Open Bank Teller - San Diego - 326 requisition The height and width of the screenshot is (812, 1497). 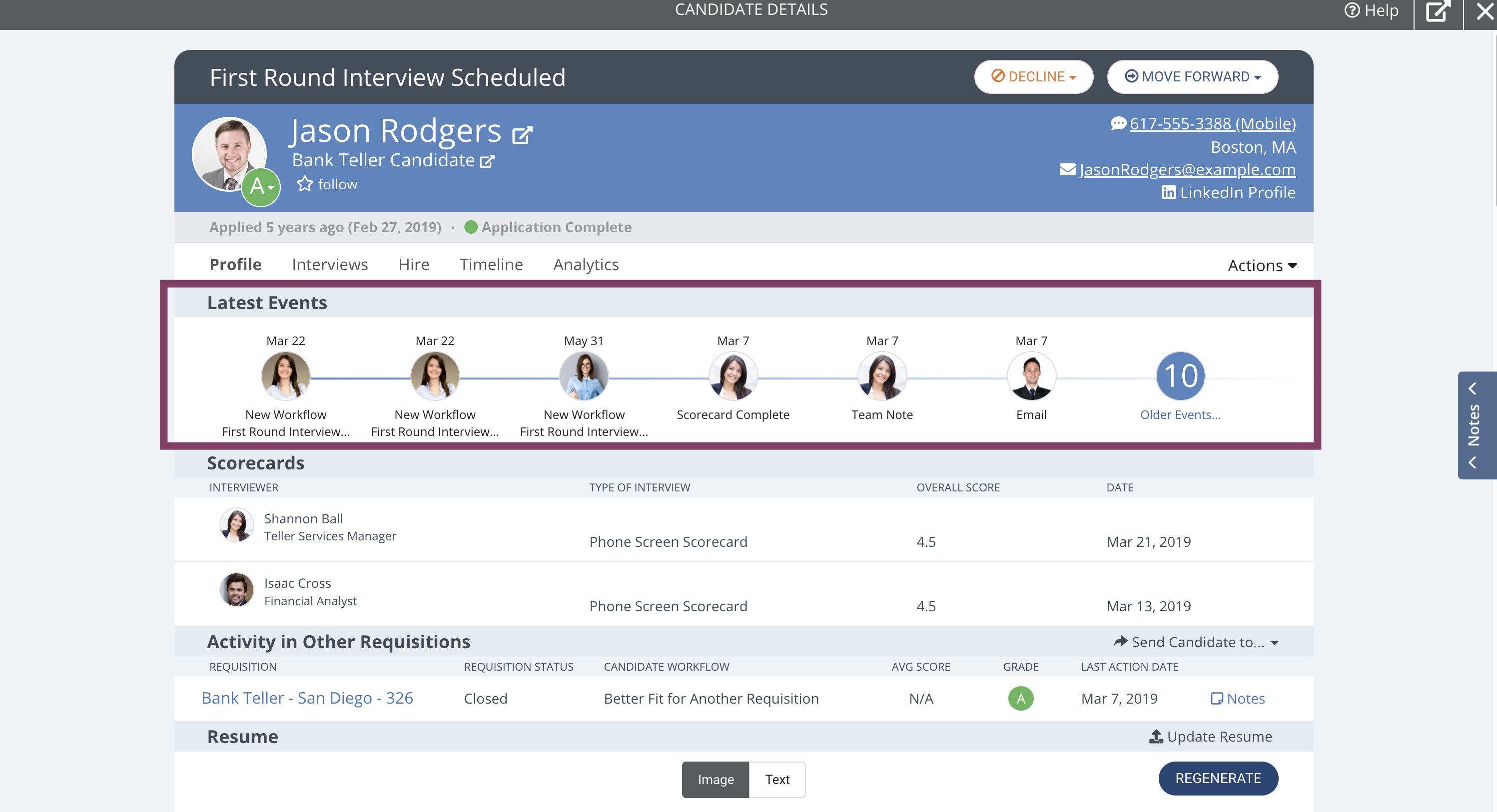point(307,698)
